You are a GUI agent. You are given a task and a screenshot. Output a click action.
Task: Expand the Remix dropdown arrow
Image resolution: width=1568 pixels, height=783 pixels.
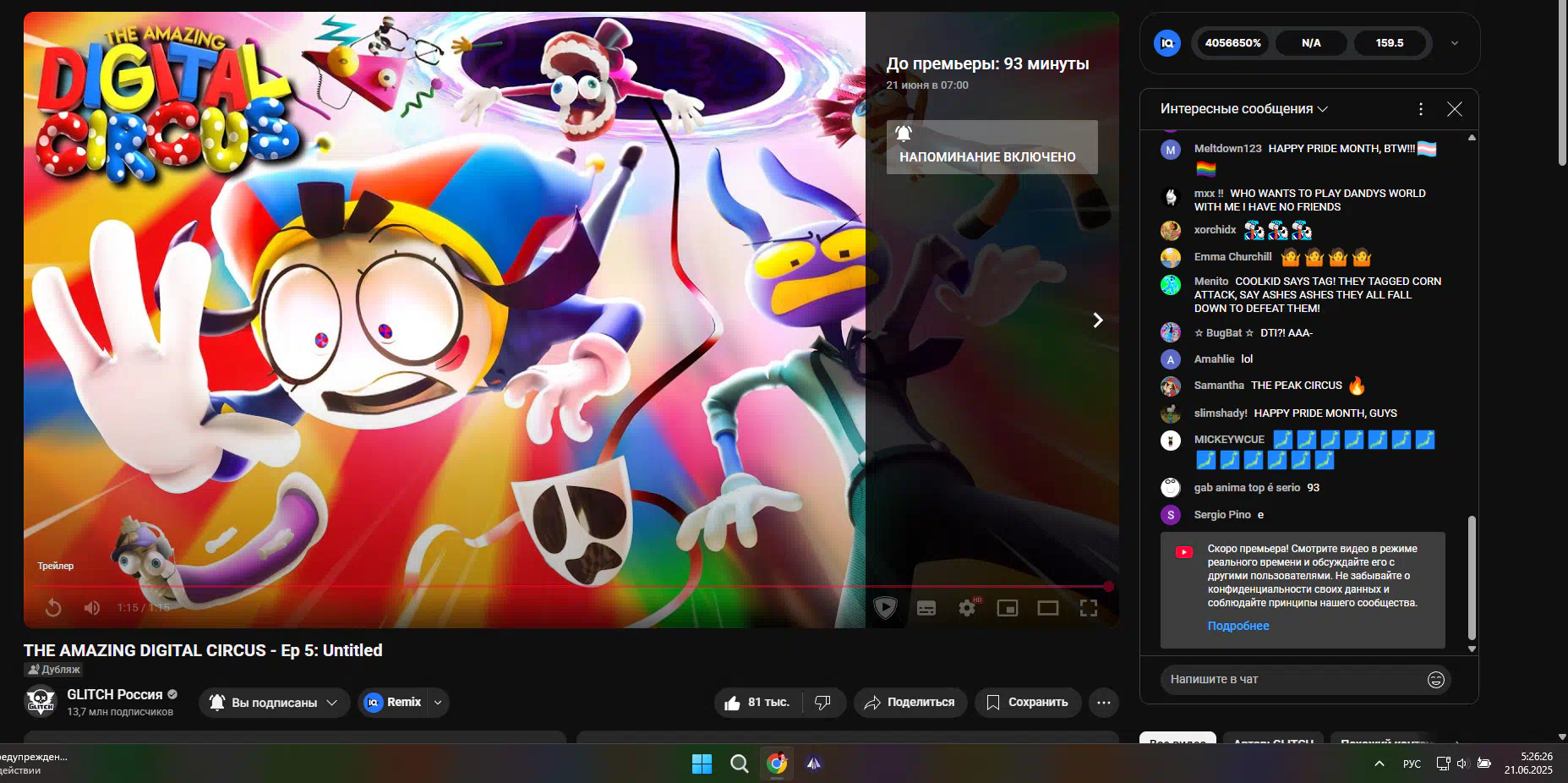point(438,703)
